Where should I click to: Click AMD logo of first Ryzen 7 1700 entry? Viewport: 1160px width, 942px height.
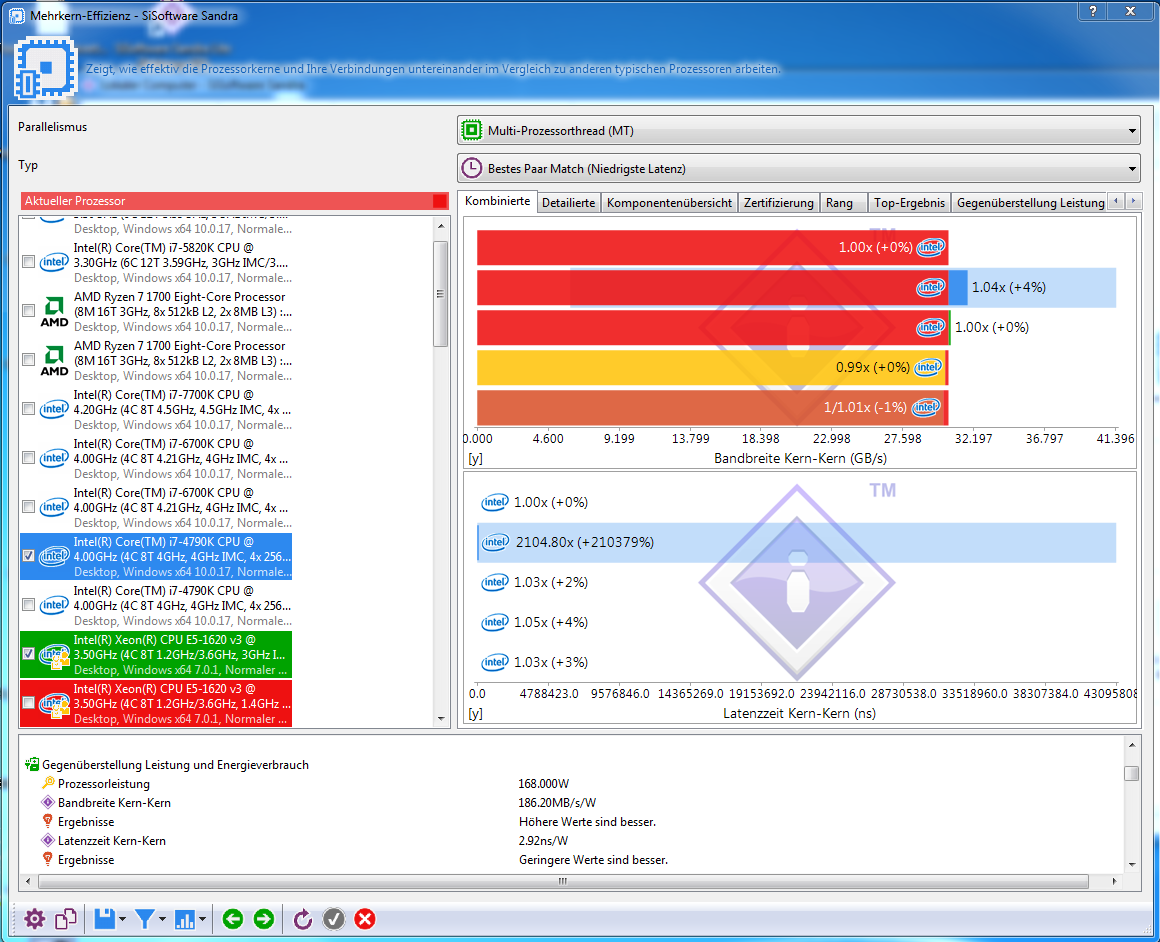[54, 311]
